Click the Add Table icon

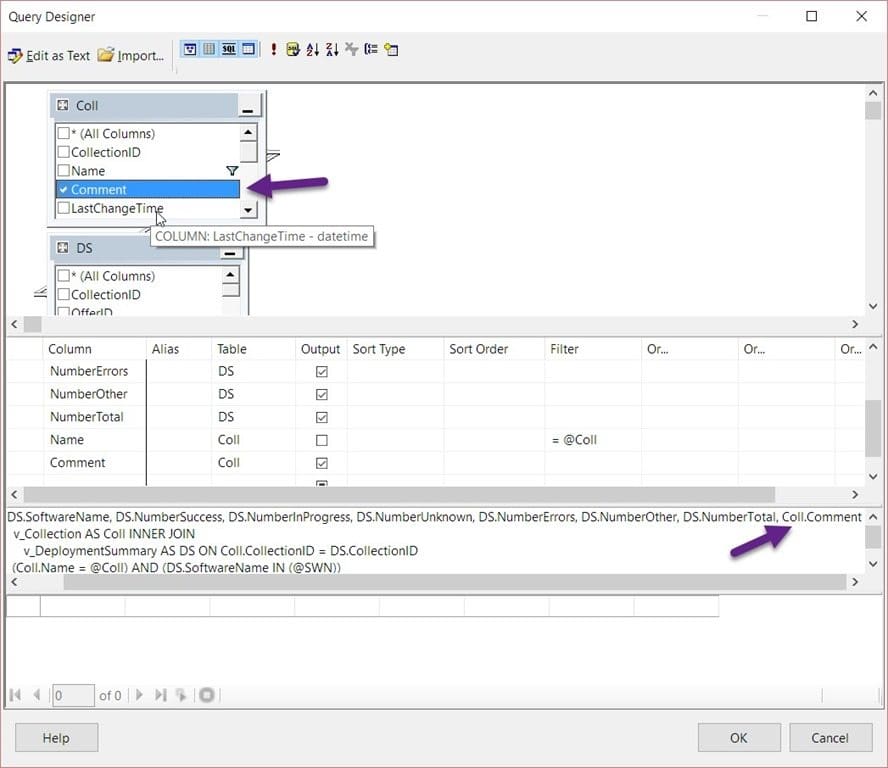click(x=391, y=49)
